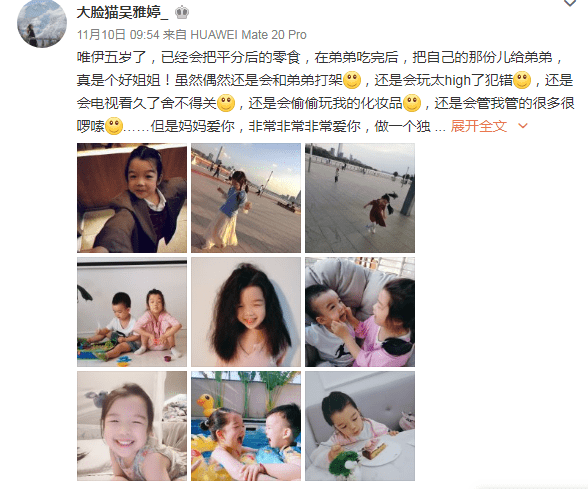
Task: Click the smiley emoji after 犯错
Action: click(x=522, y=80)
